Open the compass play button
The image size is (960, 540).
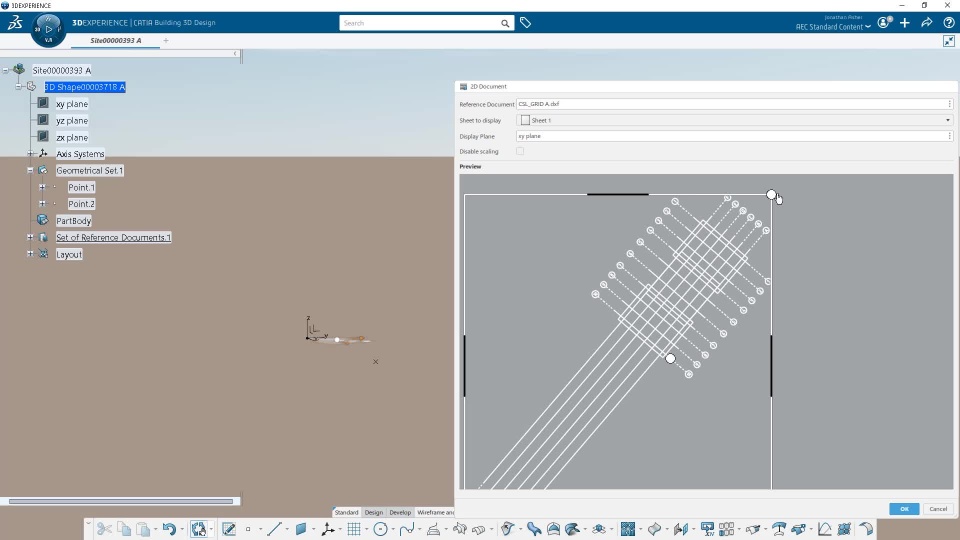(48, 29)
